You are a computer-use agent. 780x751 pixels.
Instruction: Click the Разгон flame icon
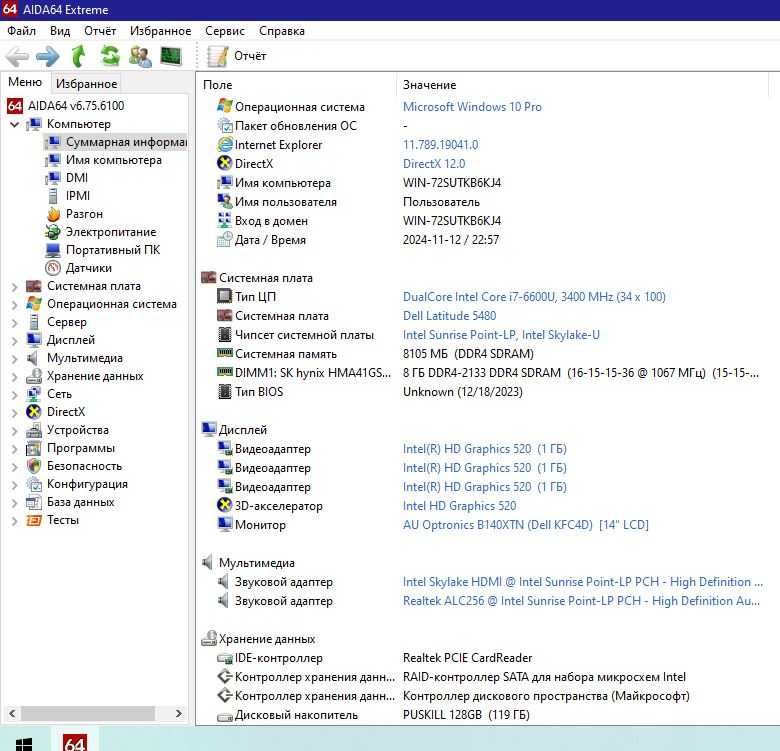53,214
